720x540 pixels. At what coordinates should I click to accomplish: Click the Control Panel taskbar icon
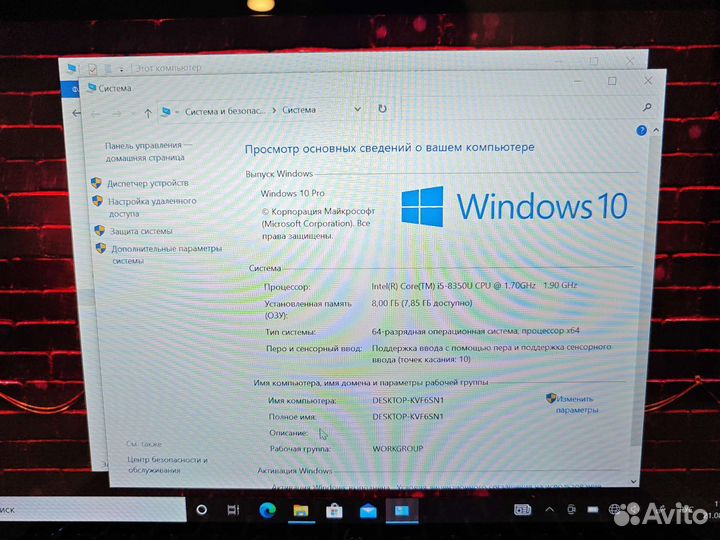click(x=402, y=511)
